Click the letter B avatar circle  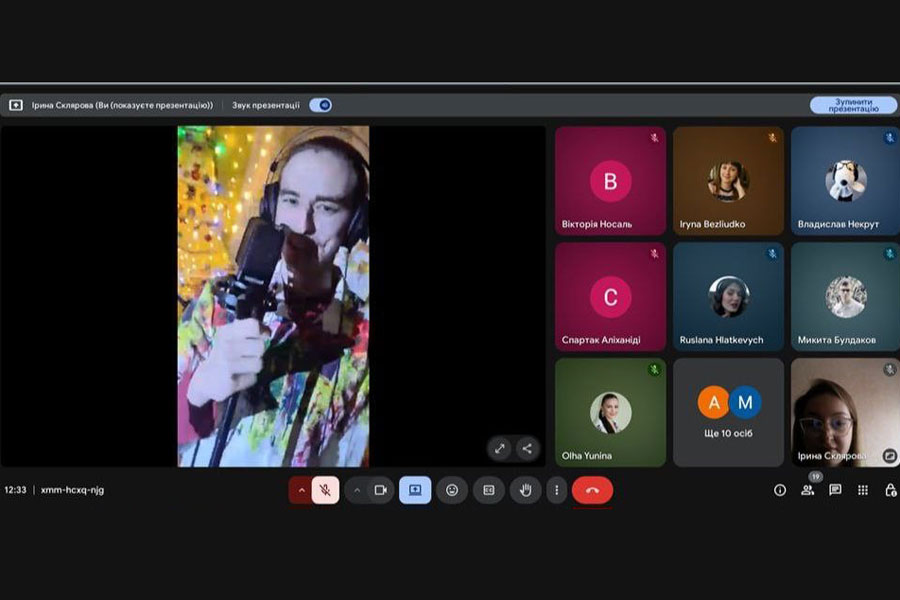pyautogui.click(x=611, y=181)
